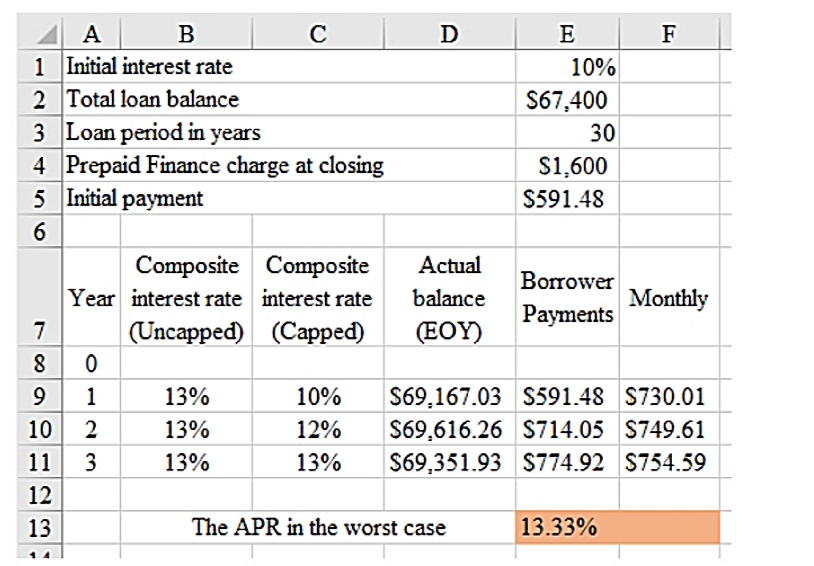Select the initial payment $591.48 cell in row 5
Screen dimensions: 814x566
pyautogui.click(x=565, y=198)
